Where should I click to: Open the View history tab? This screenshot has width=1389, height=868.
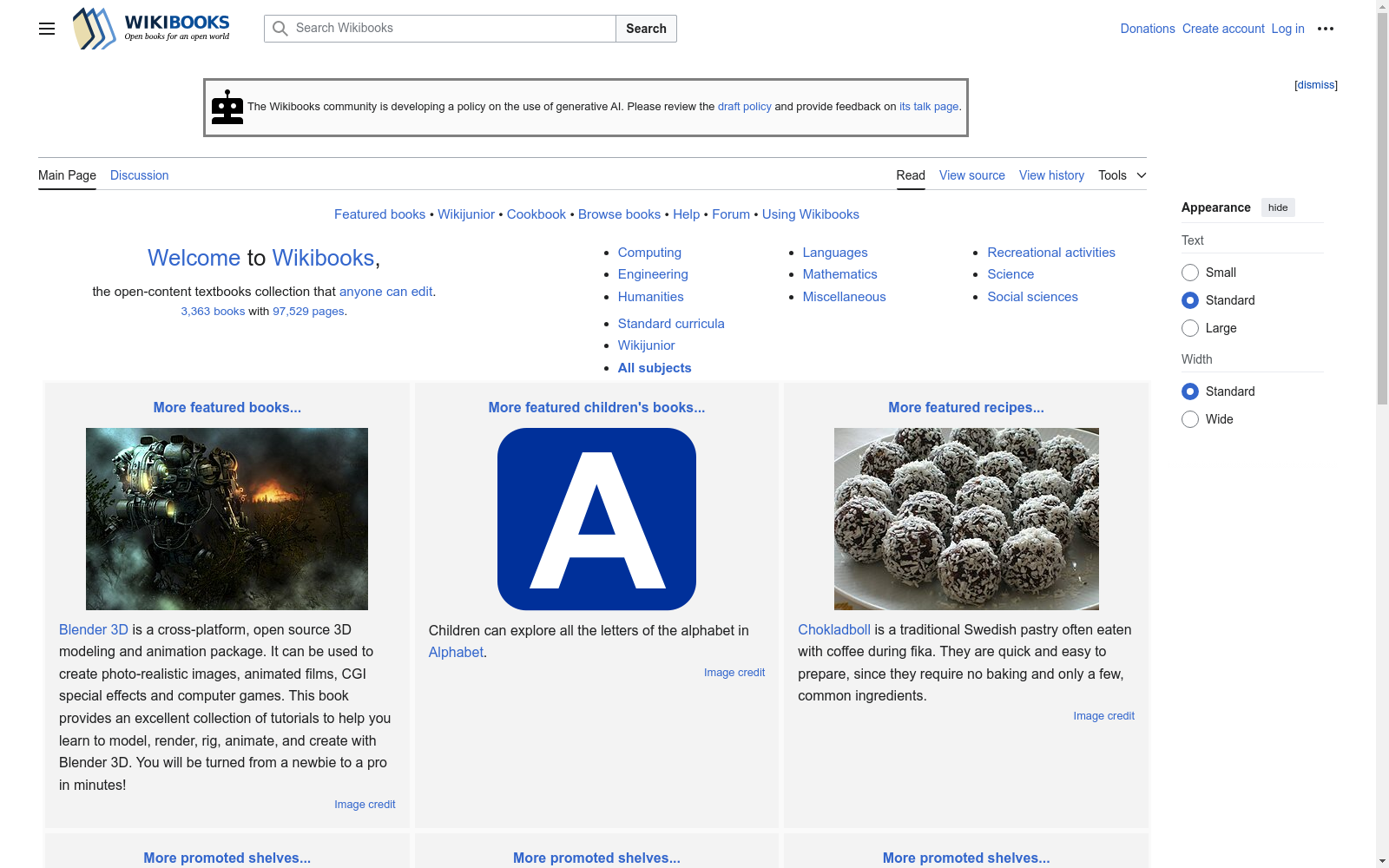tap(1051, 175)
